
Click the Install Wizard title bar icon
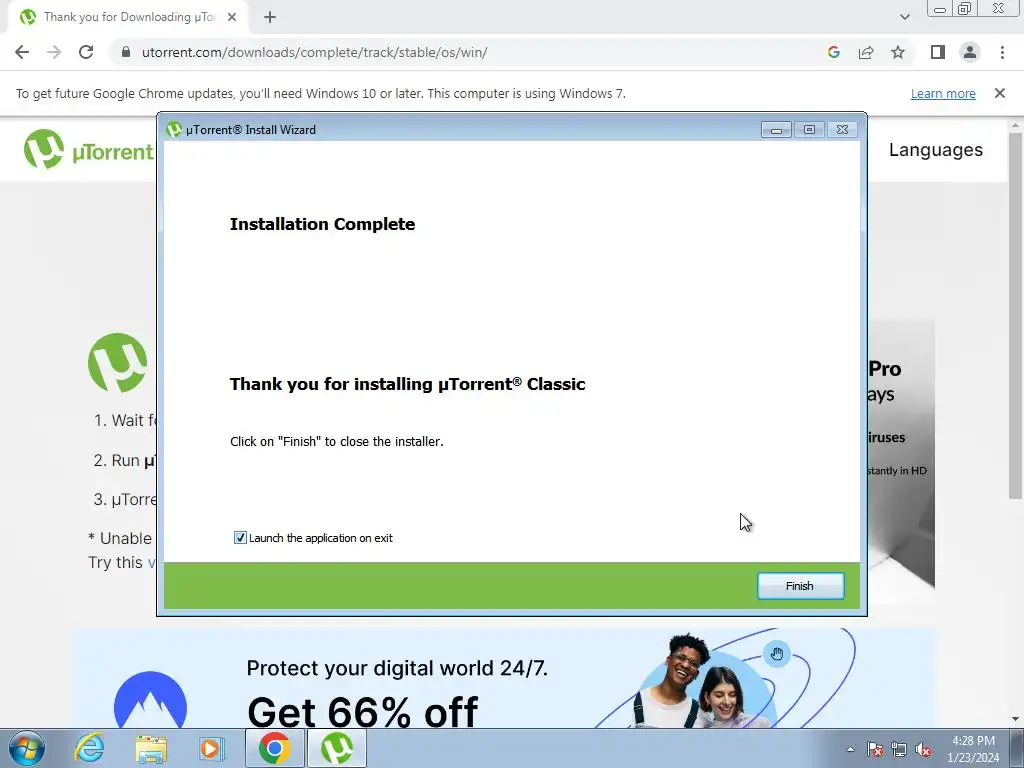pyautogui.click(x=174, y=129)
